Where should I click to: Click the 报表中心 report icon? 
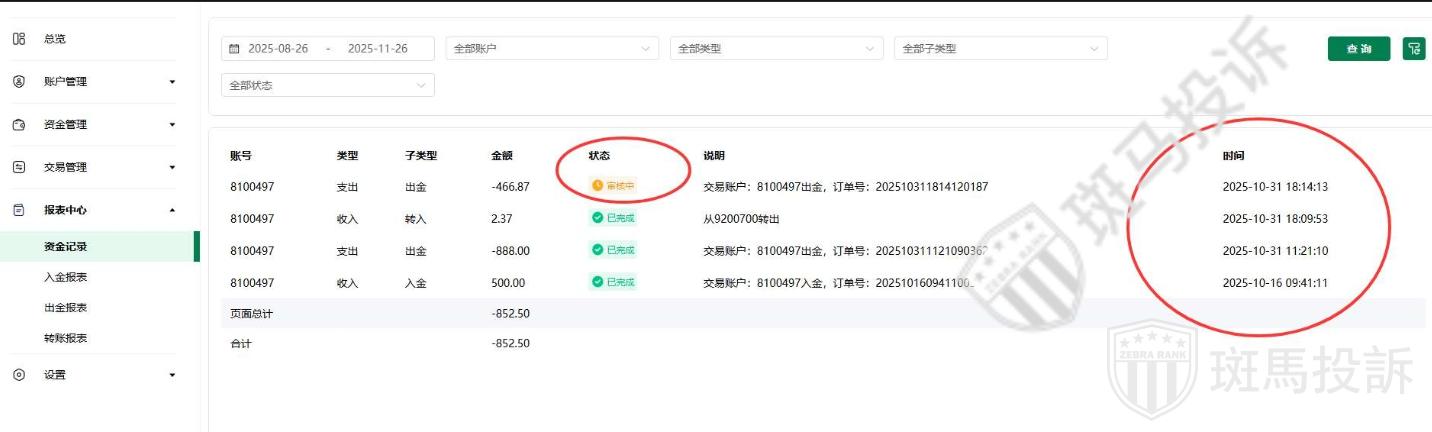tap(18, 211)
